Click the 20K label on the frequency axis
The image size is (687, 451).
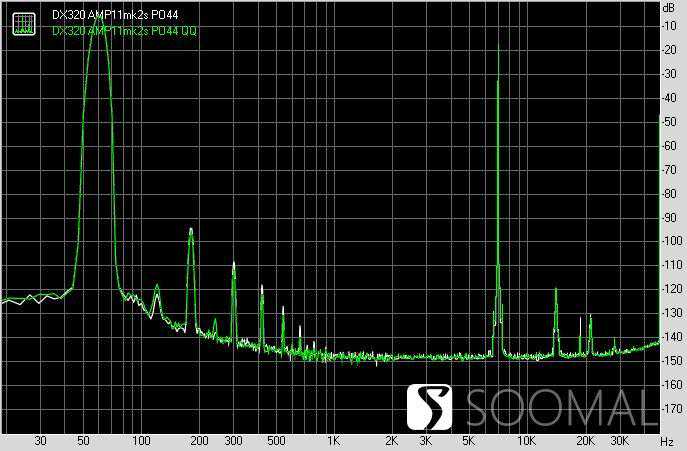585,440
